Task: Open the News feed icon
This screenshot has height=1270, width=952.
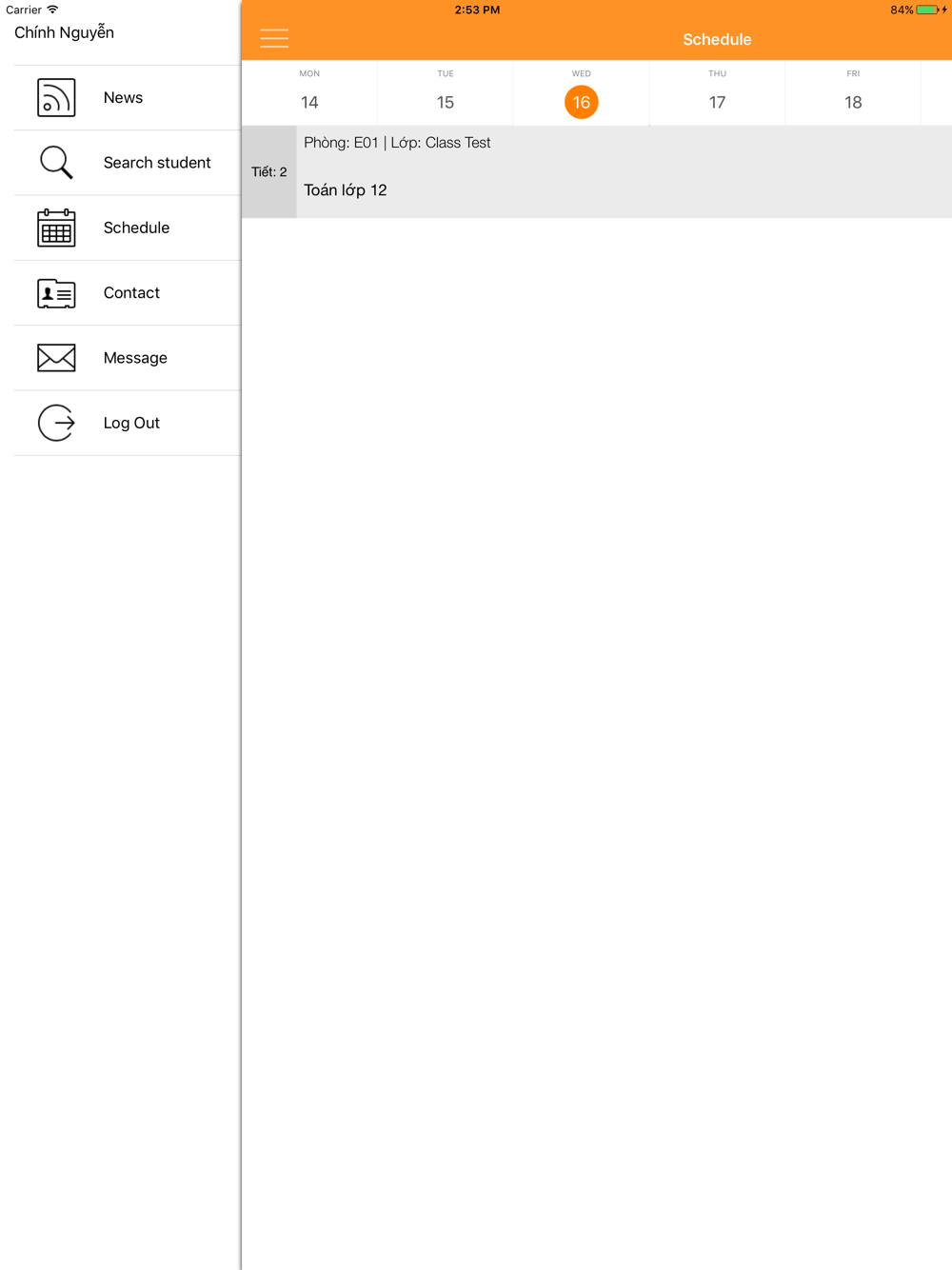Action: coord(56,98)
